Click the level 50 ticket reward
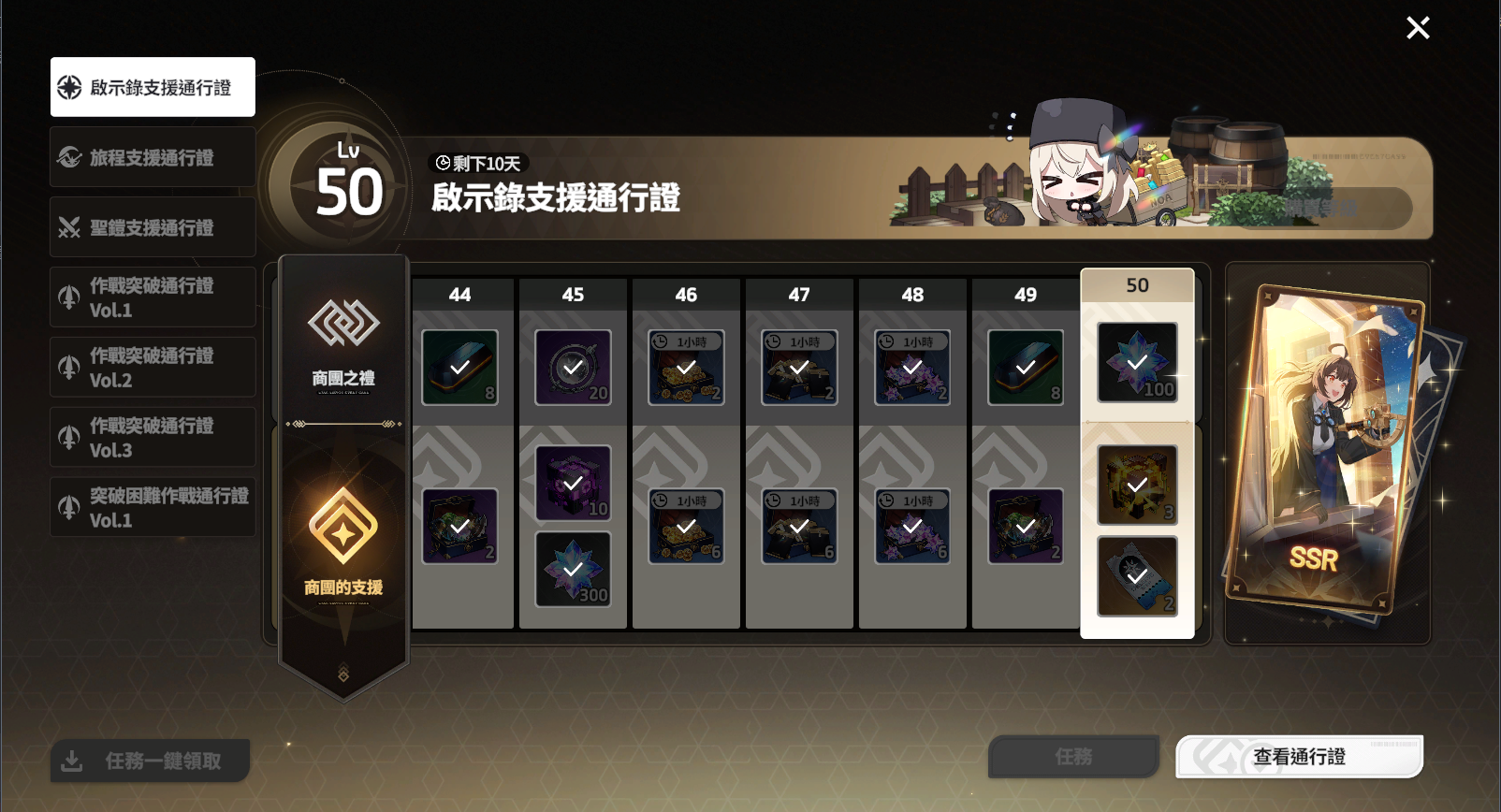Image resolution: width=1501 pixels, height=812 pixels. 1137,576
